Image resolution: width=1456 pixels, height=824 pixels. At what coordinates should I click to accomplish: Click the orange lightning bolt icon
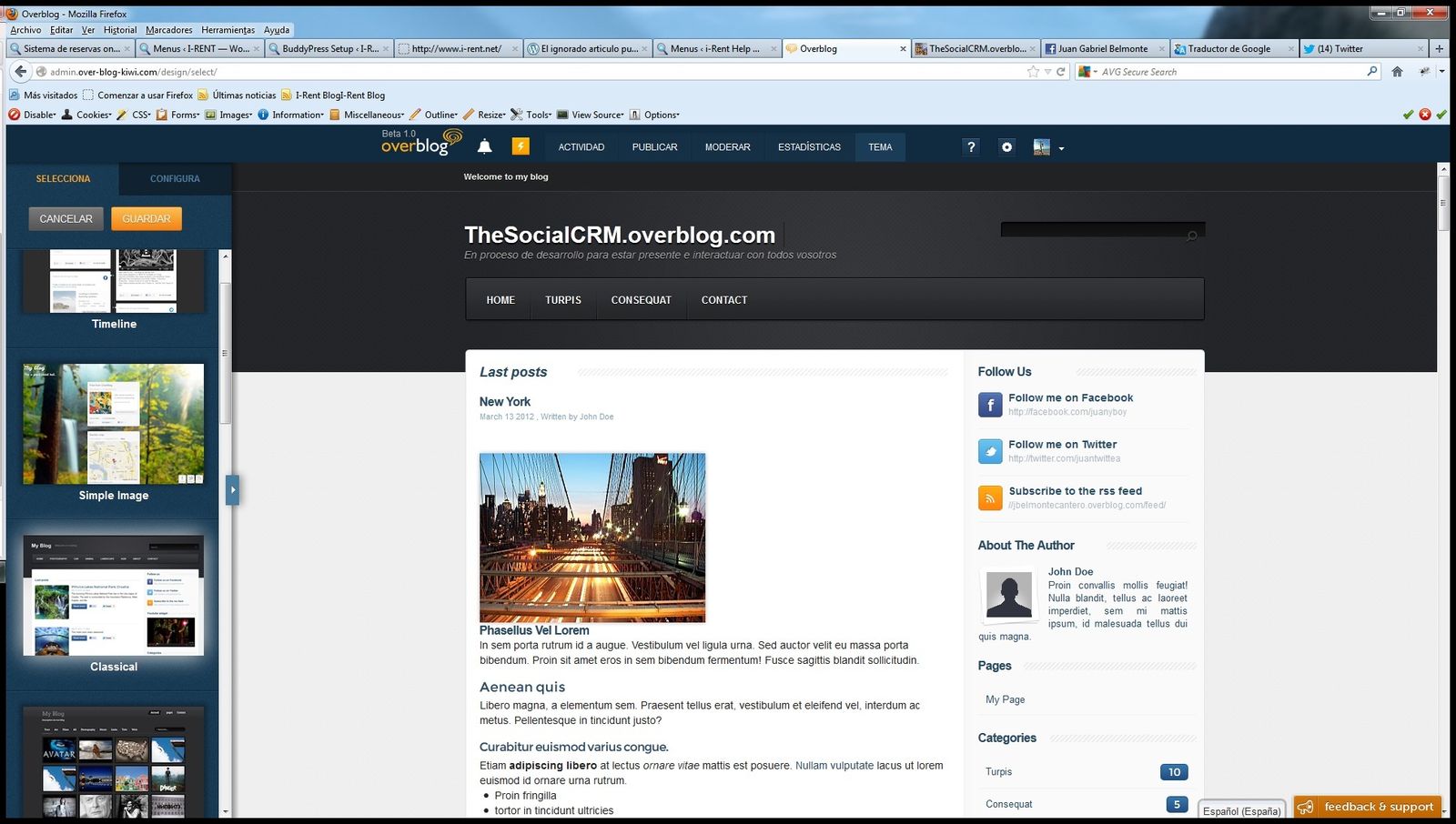point(521,146)
